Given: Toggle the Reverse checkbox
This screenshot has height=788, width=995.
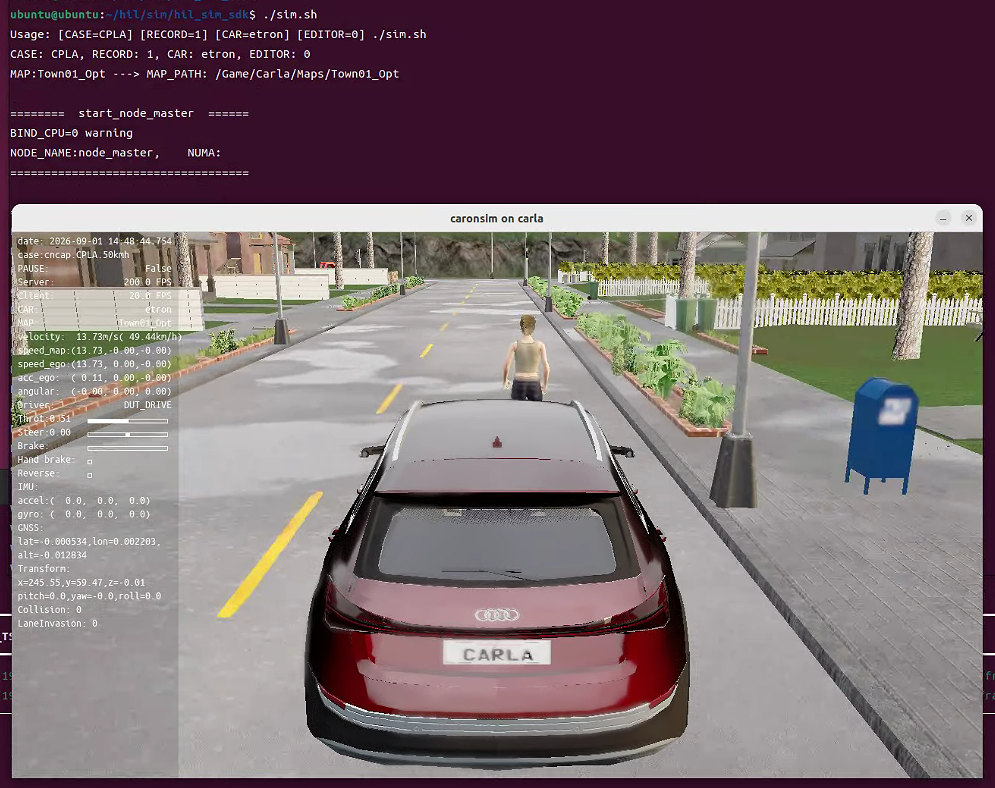Looking at the screenshot, I should pyautogui.click(x=89, y=475).
